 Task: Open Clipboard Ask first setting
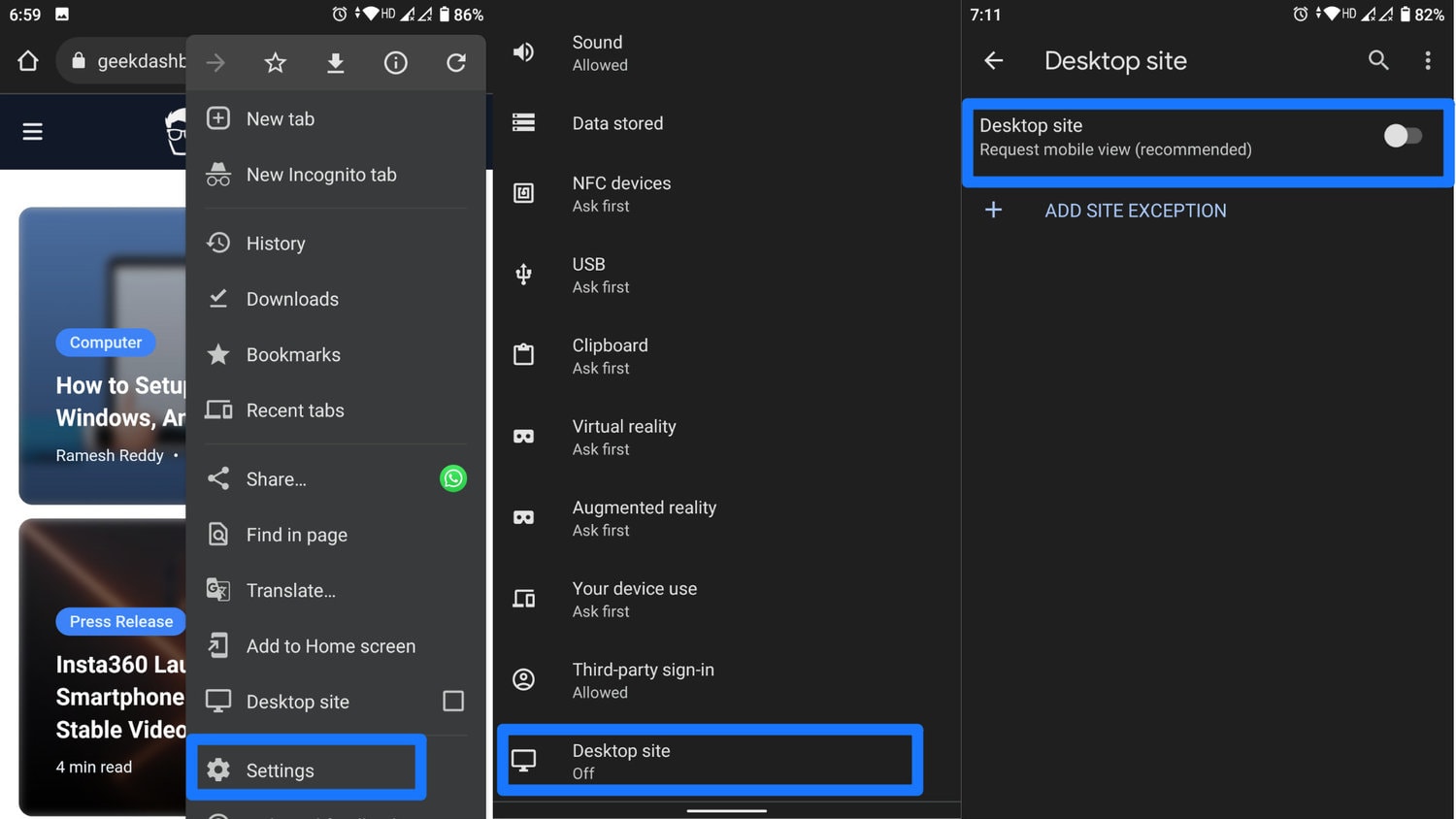(x=727, y=355)
